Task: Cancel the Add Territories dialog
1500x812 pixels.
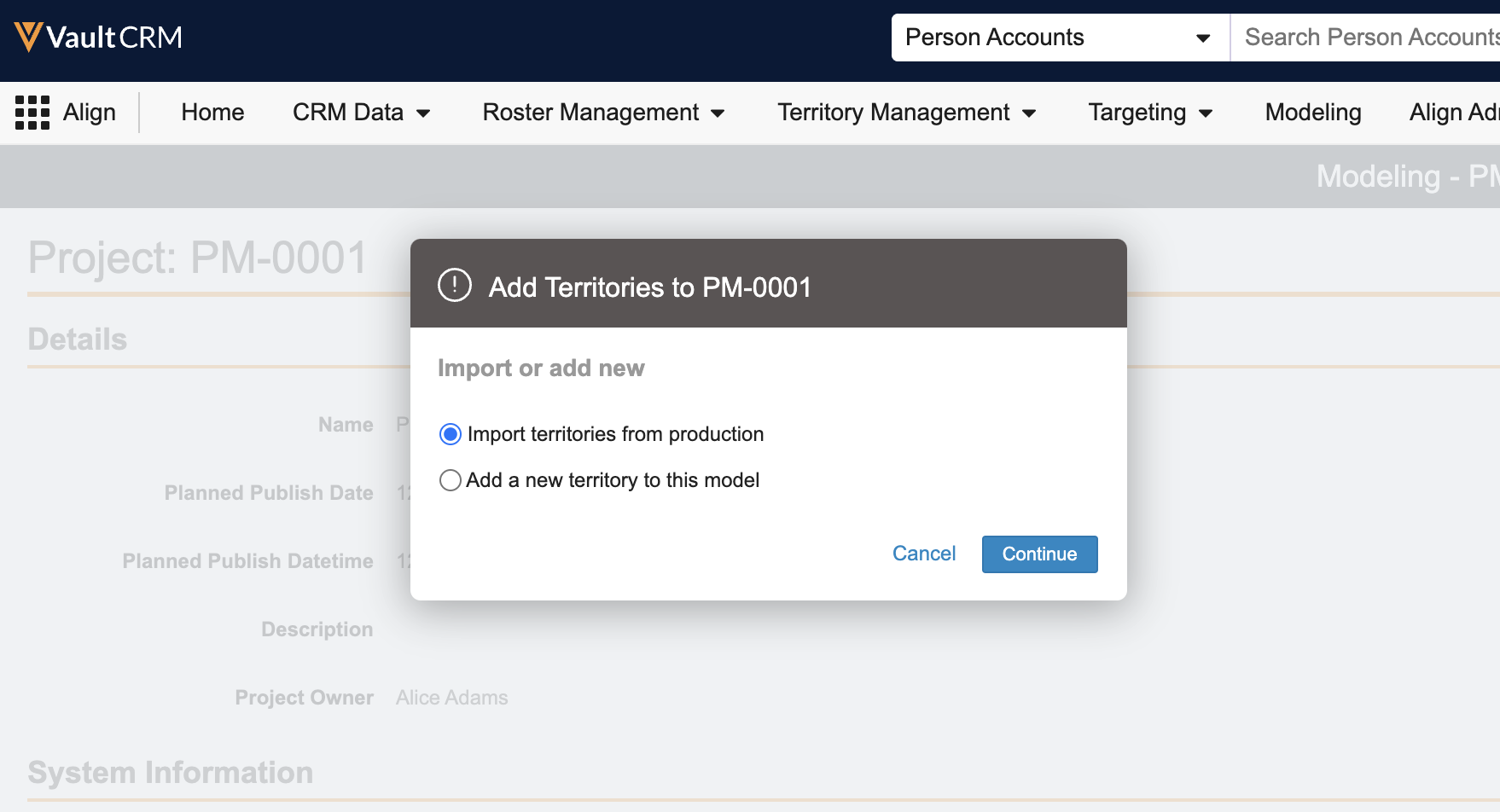Action: [x=923, y=554]
